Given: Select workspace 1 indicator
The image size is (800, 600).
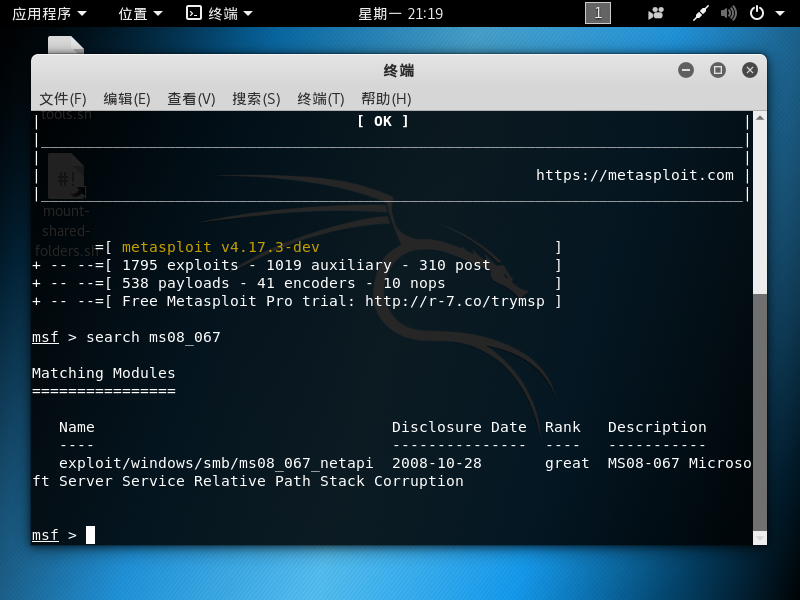Looking at the screenshot, I should point(597,13).
